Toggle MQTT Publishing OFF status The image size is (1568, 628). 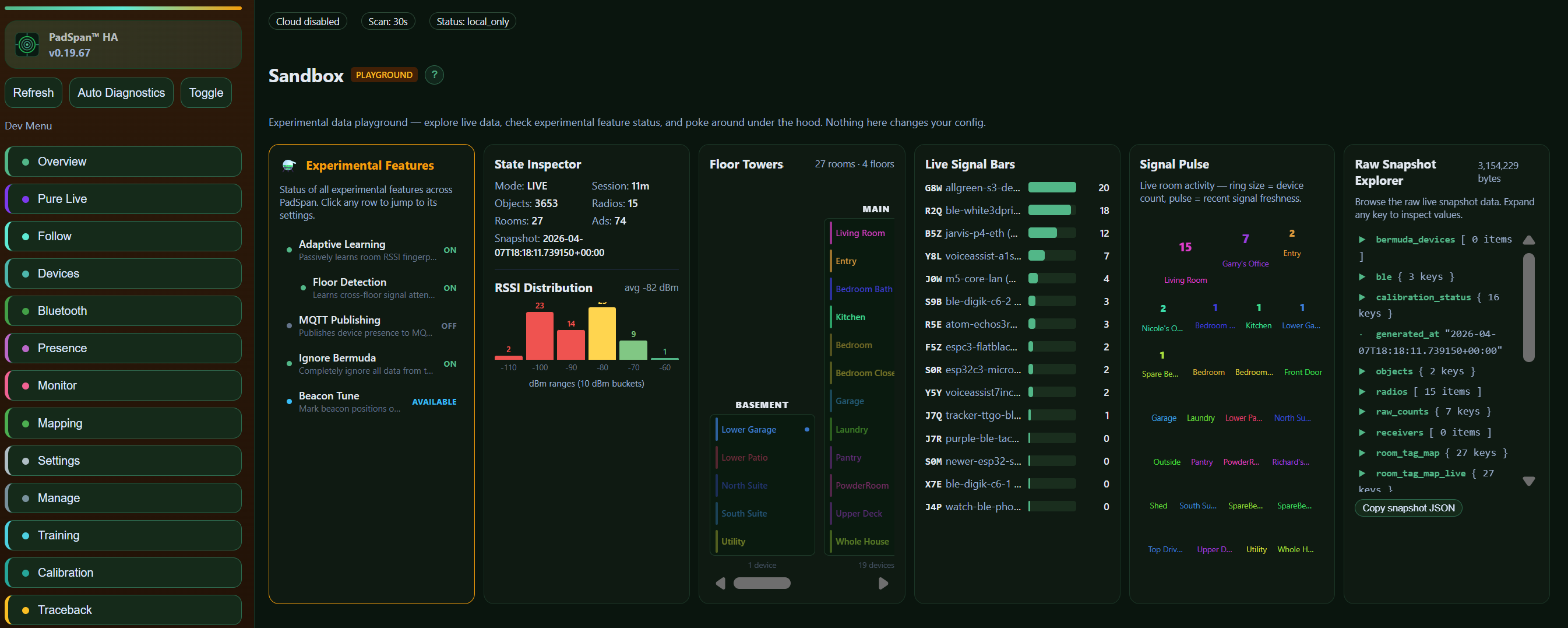449,326
